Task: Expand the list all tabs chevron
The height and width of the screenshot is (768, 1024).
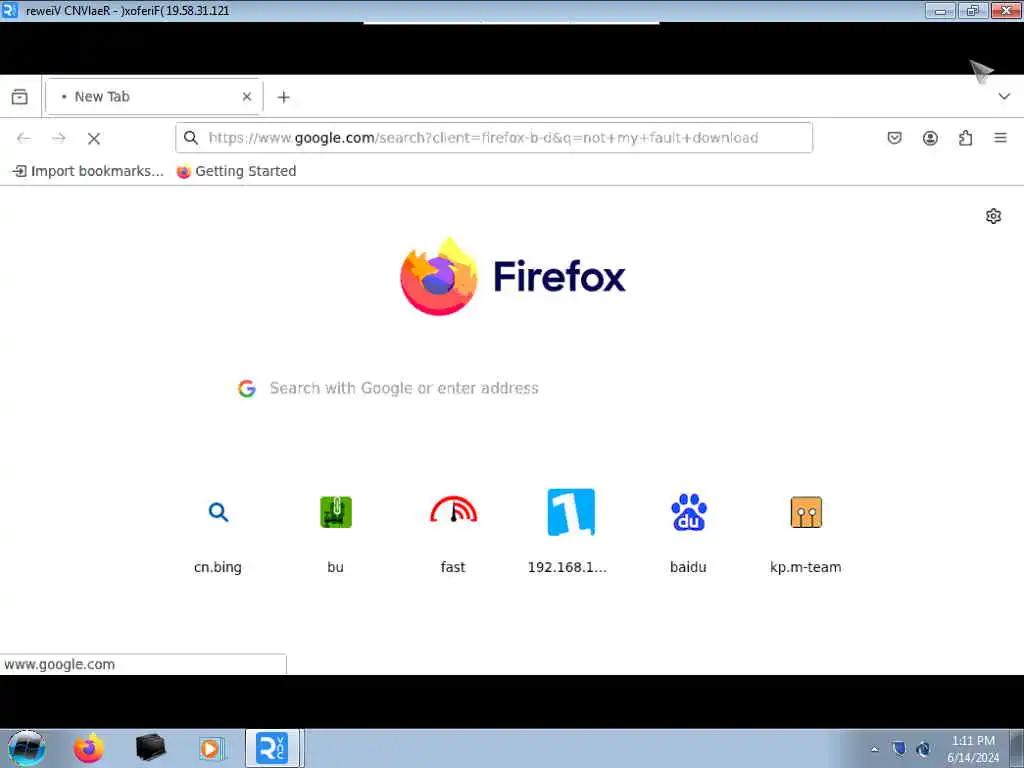Action: pos(1004,97)
